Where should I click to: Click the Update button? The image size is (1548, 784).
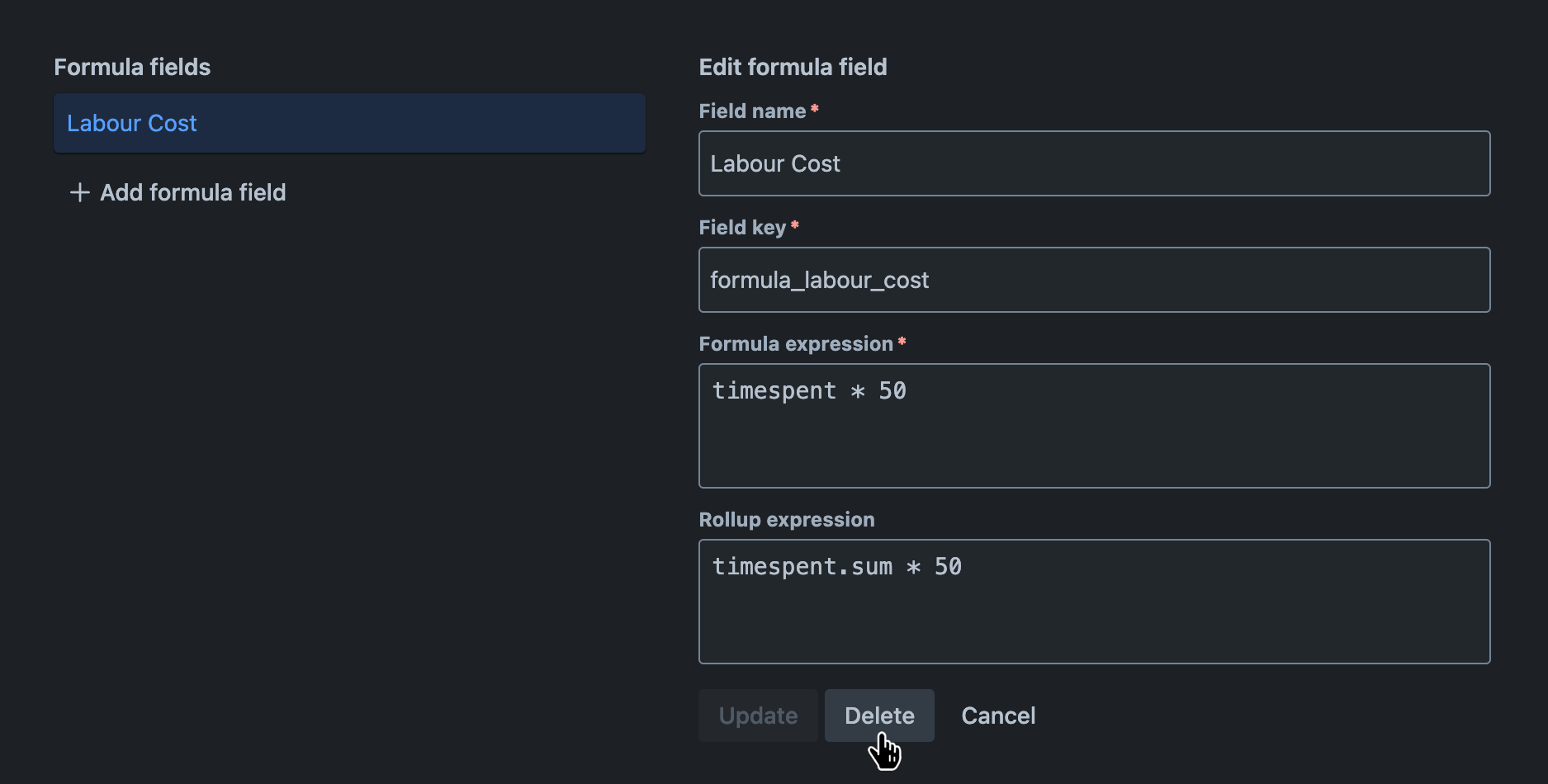[x=757, y=715]
